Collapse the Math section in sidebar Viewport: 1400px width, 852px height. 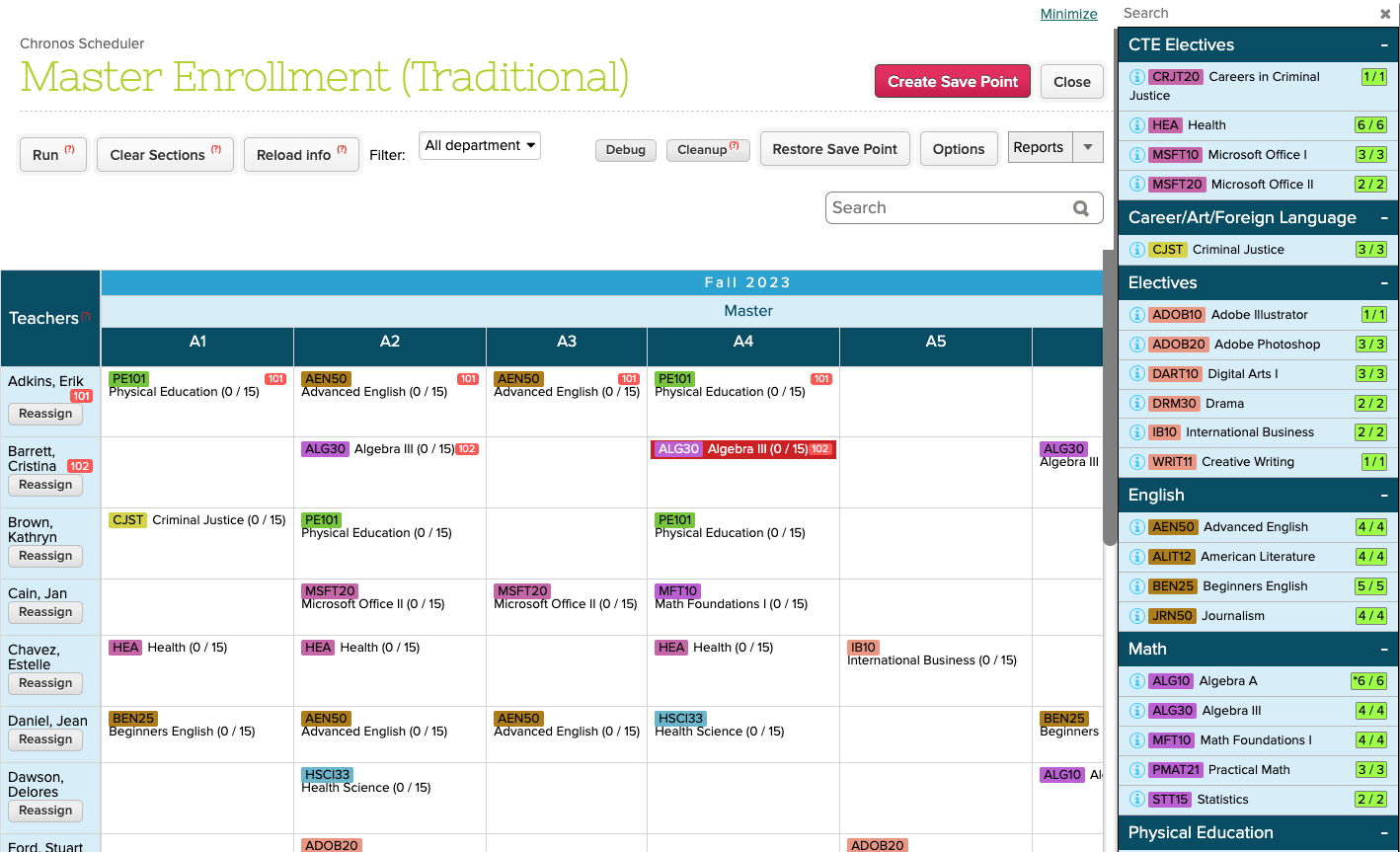(x=1384, y=650)
